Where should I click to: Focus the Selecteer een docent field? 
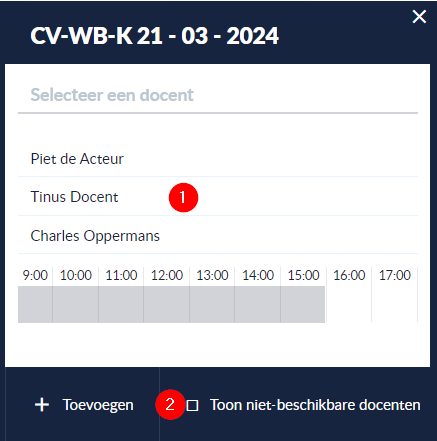click(x=218, y=95)
